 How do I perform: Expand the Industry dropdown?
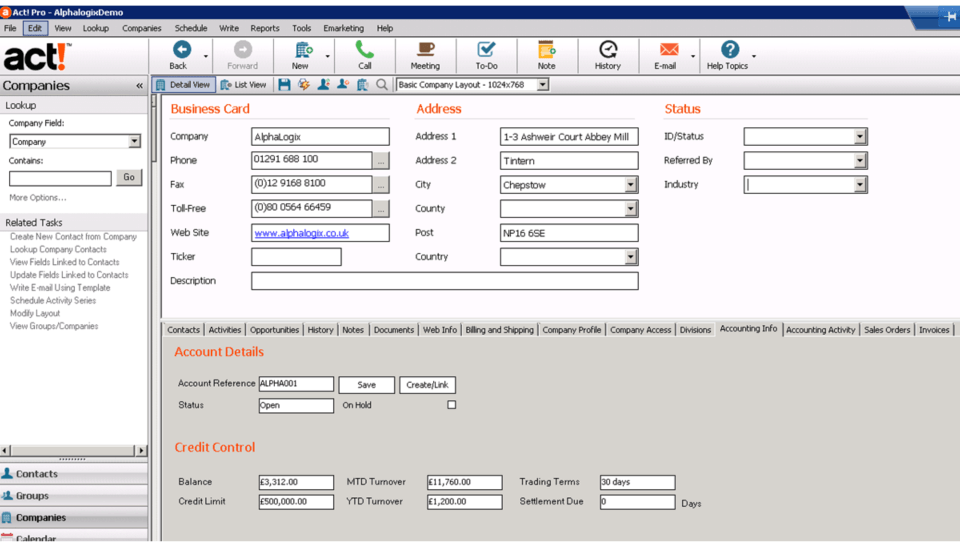tap(860, 184)
